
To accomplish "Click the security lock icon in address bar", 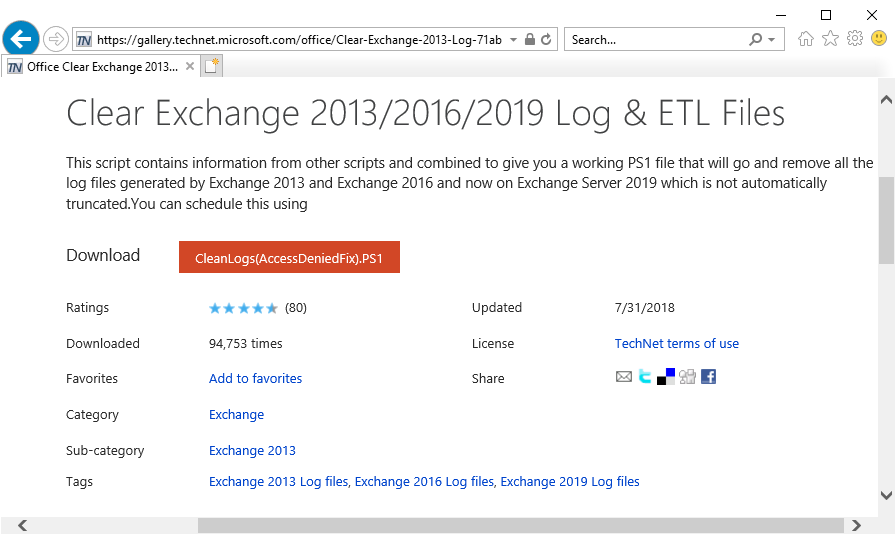I will point(530,39).
